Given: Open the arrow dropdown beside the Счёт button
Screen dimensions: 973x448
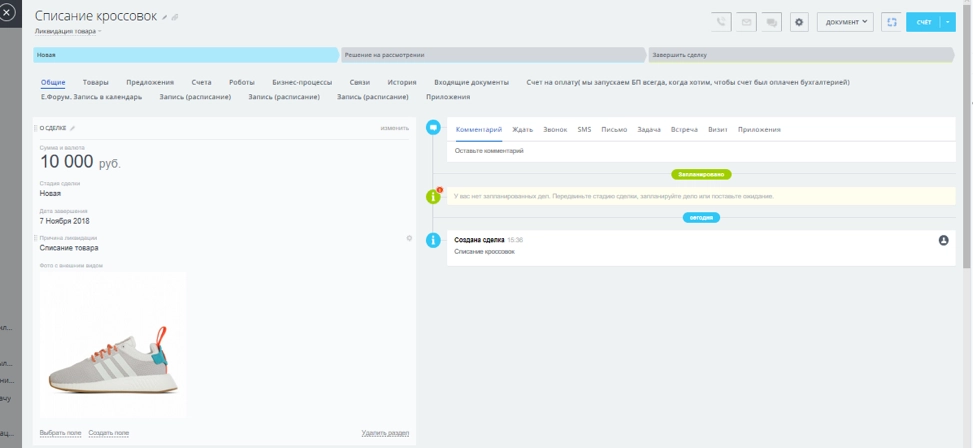Looking at the screenshot, I should pyautogui.click(x=948, y=22).
